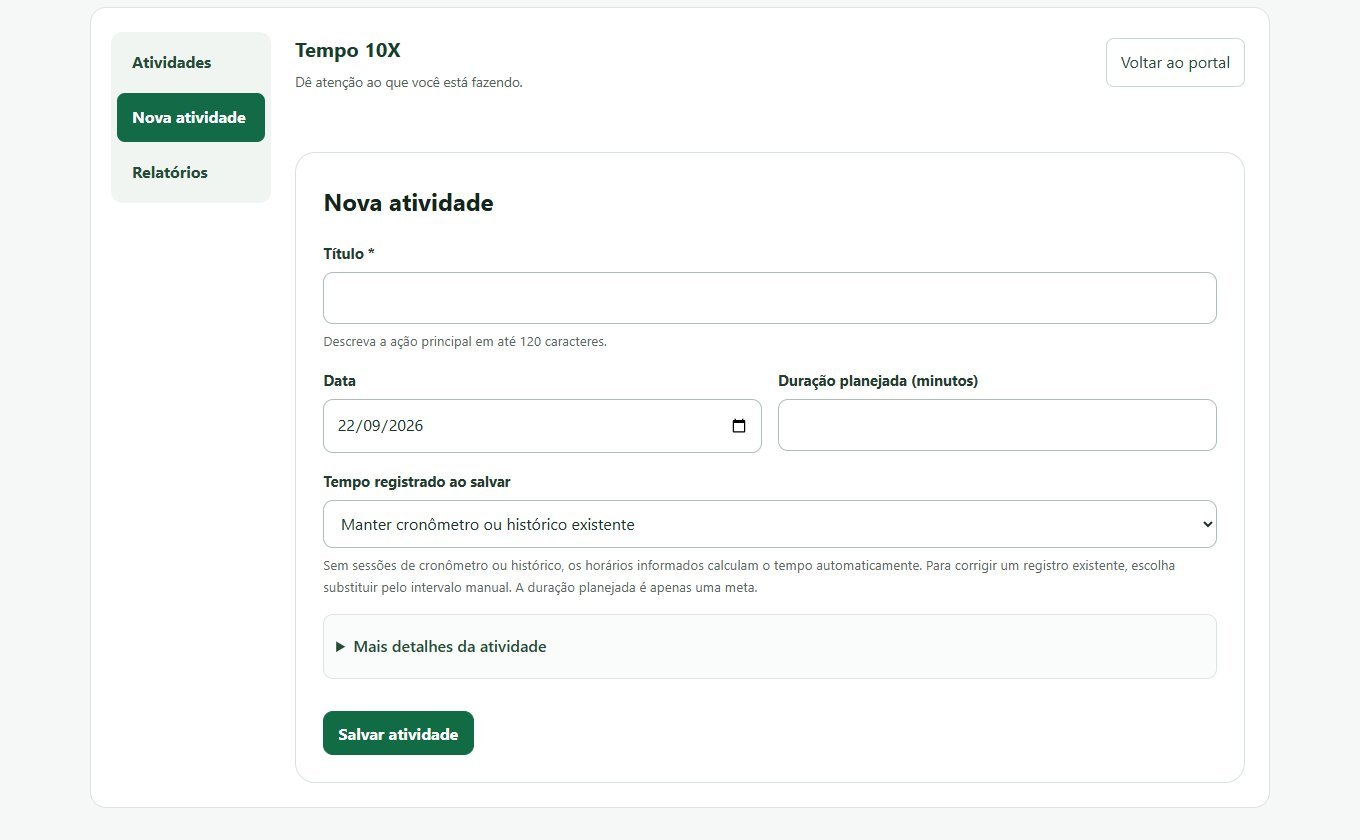This screenshot has height=840, width=1360.
Task: Select Nova atividade in the sidebar
Action: [x=191, y=118]
